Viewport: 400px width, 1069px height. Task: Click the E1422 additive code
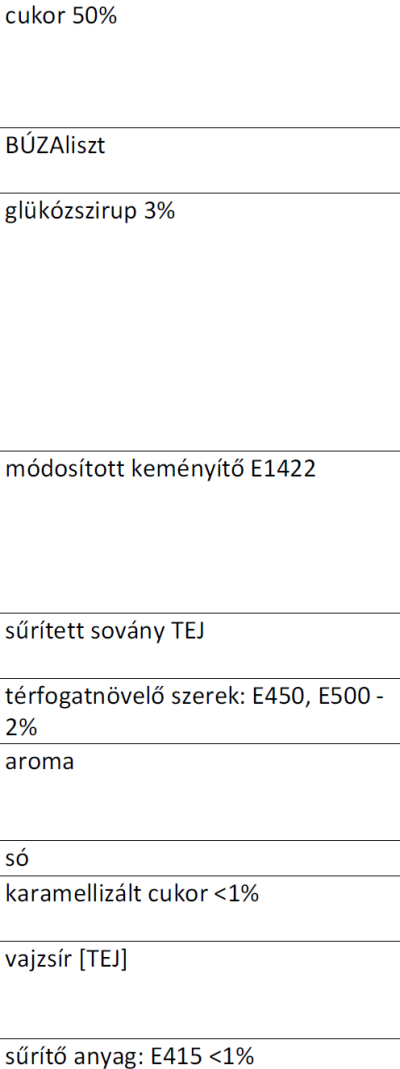click(283, 470)
